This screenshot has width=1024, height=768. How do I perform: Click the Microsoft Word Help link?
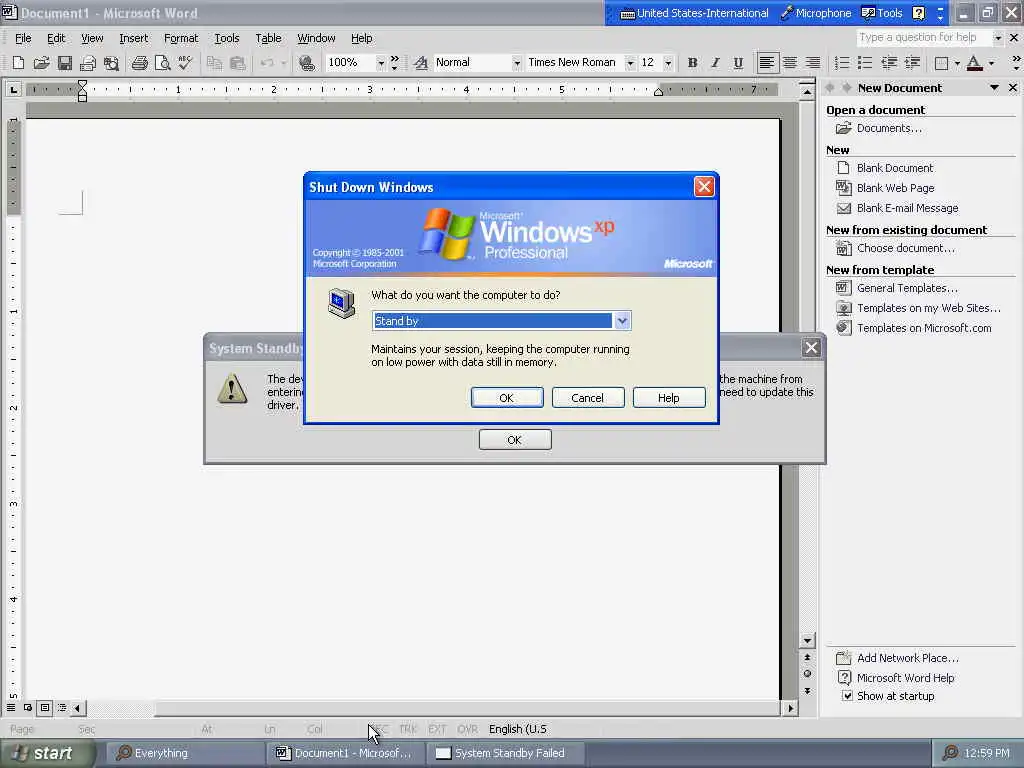click(x=905, y=678)
